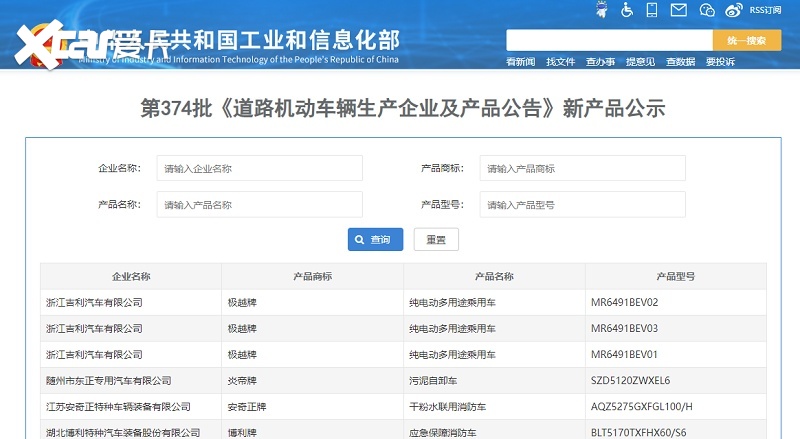Open the 看新闻 navigation item
The width and height of the screenshot is (800, 439).
click(x=520, y=62)
